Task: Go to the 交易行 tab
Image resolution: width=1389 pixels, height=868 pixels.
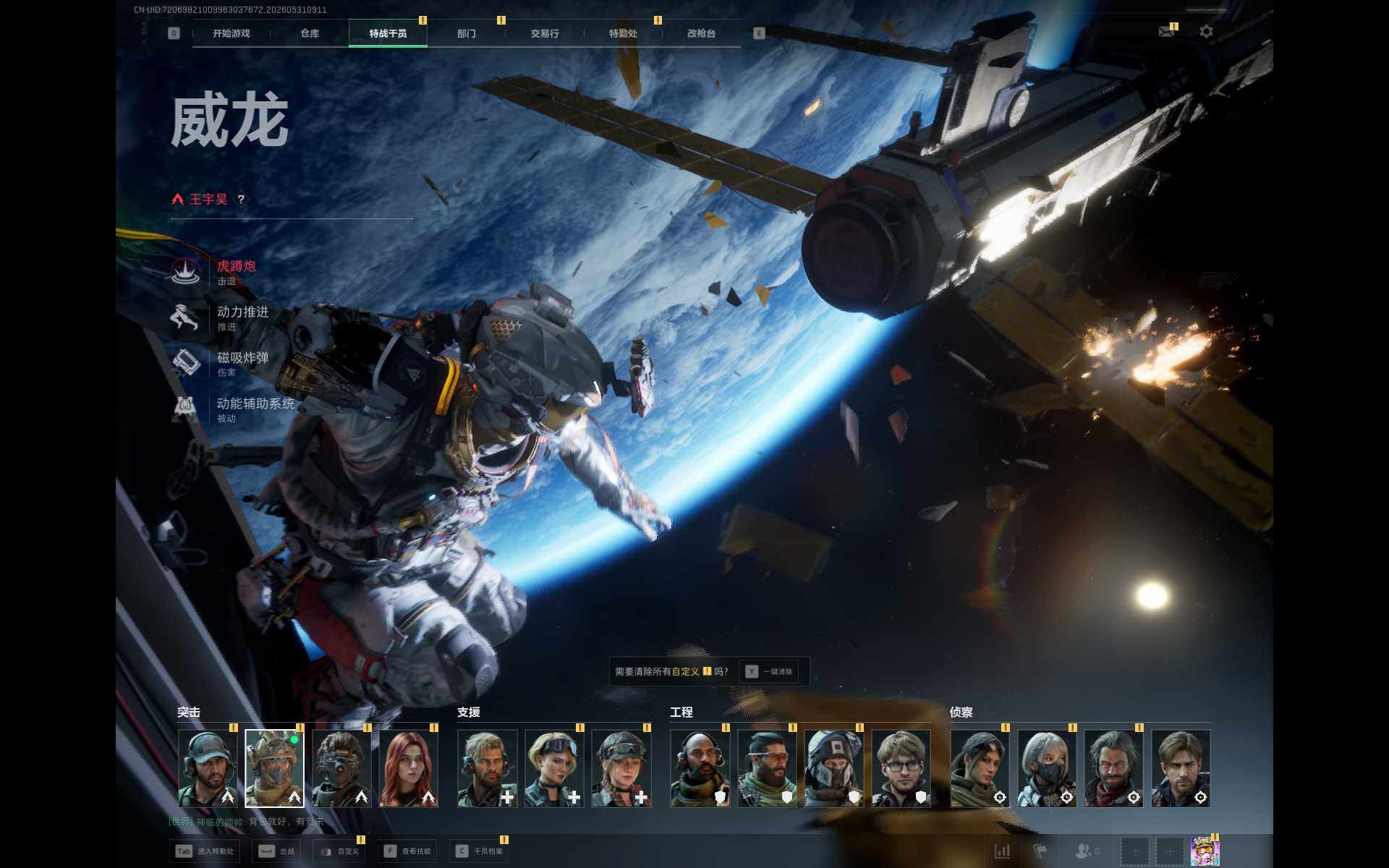Action: coord(545,33)
